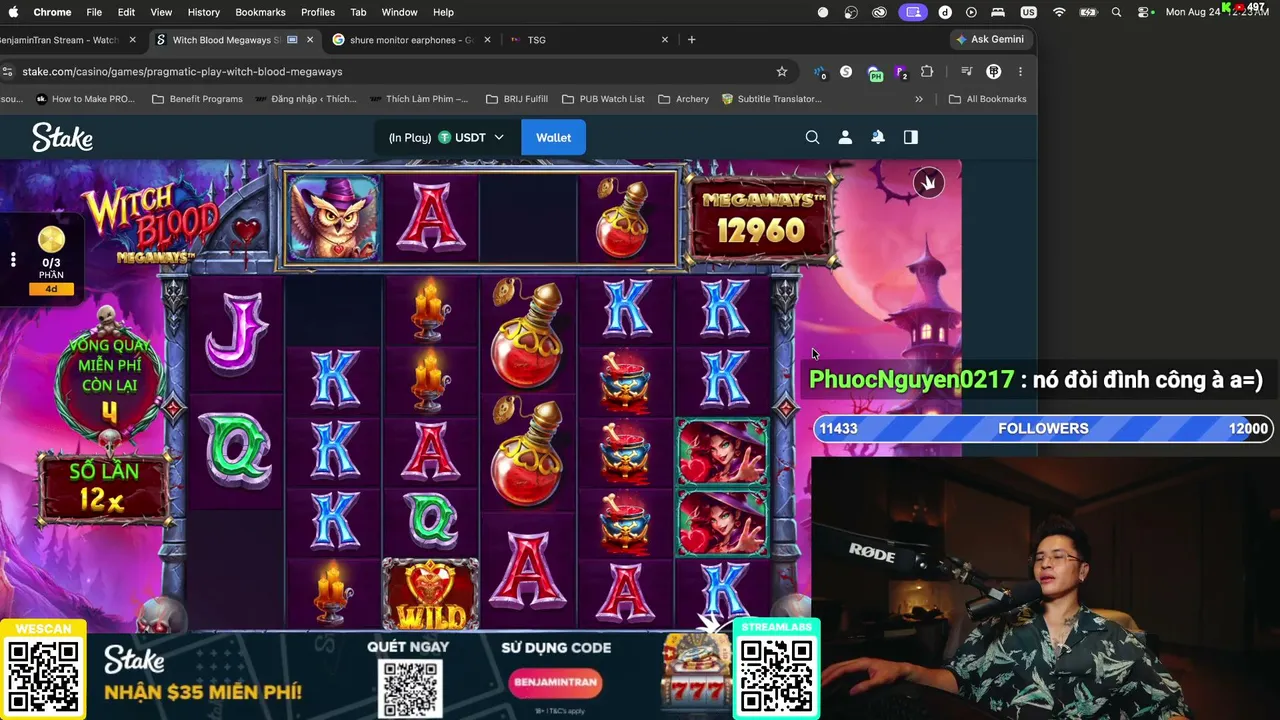1280x720 pixels.
Task: Open Creative Cloud in the menu bar
Action: [x=879, y=12]
